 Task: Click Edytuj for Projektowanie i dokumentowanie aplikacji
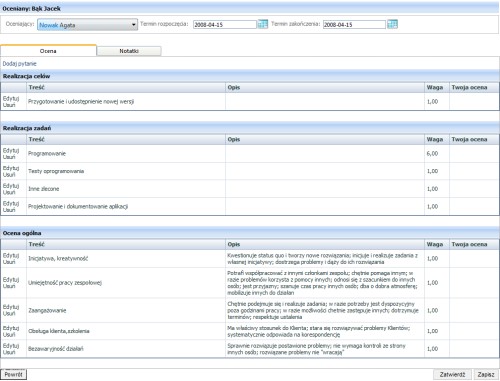pyautogui.click(x=11, y=203)
